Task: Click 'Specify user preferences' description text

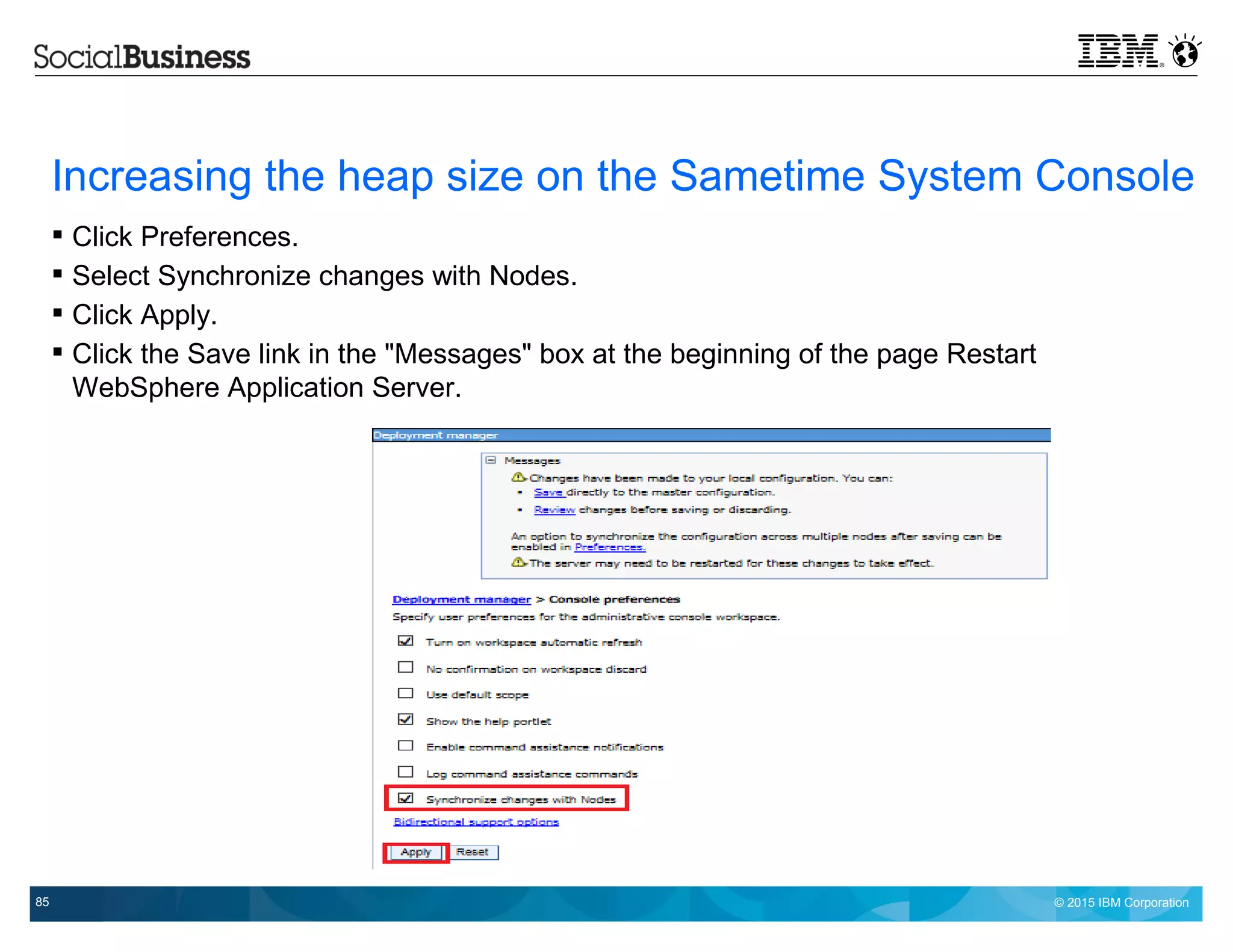Action: [586, 617]
